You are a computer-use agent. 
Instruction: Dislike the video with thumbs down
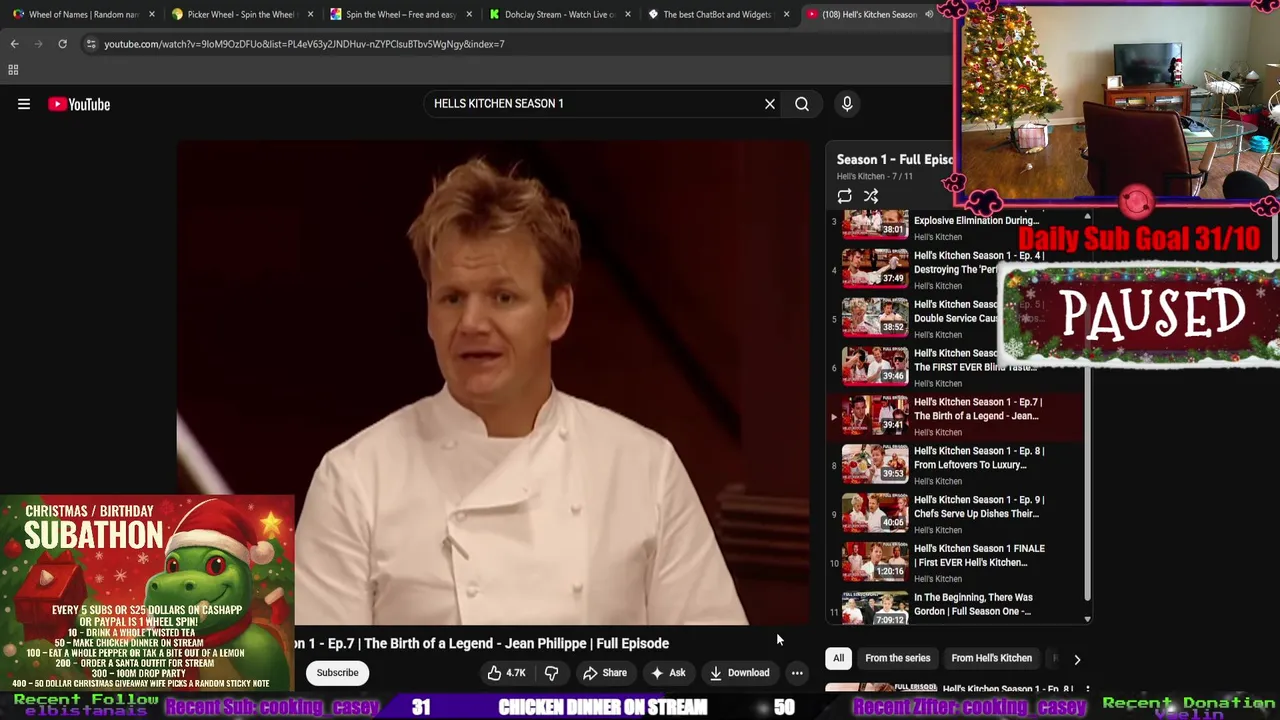click(551, 673)
